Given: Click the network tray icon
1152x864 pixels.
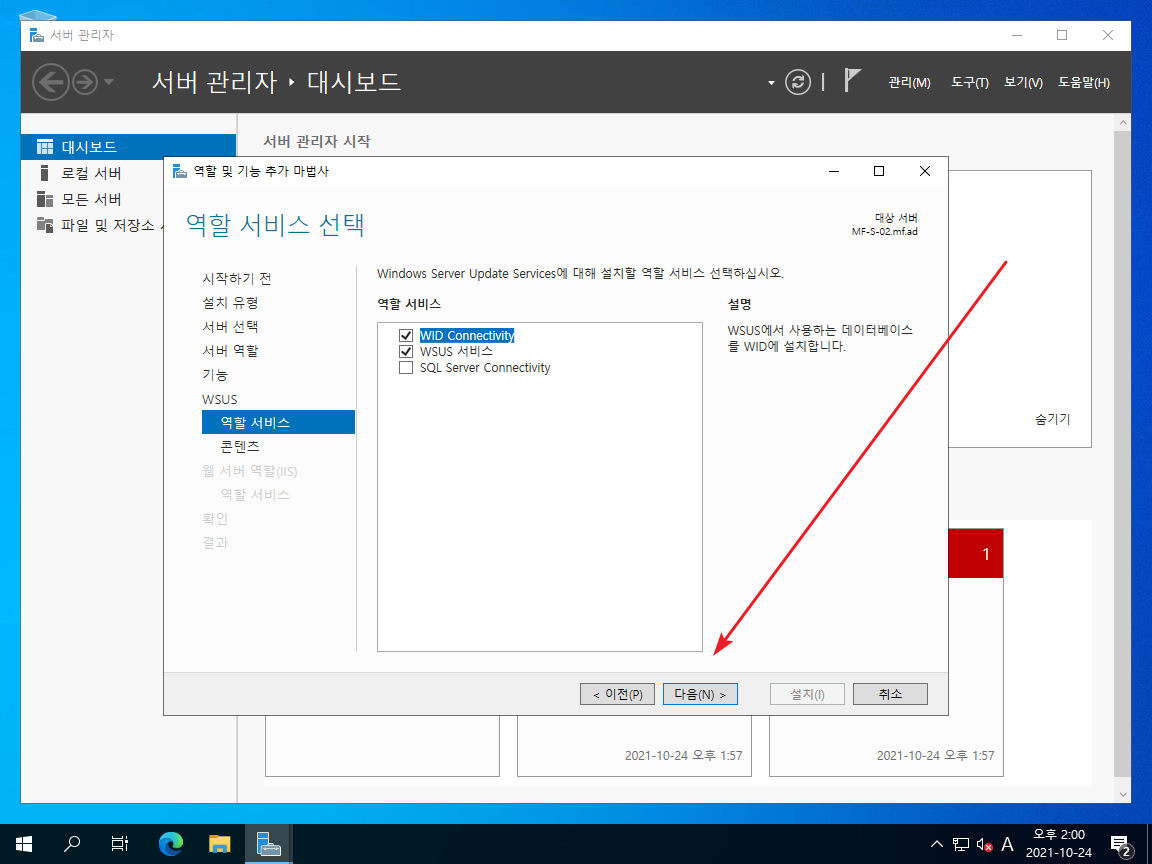Looking at the screenshot, I should pos(960,844).
